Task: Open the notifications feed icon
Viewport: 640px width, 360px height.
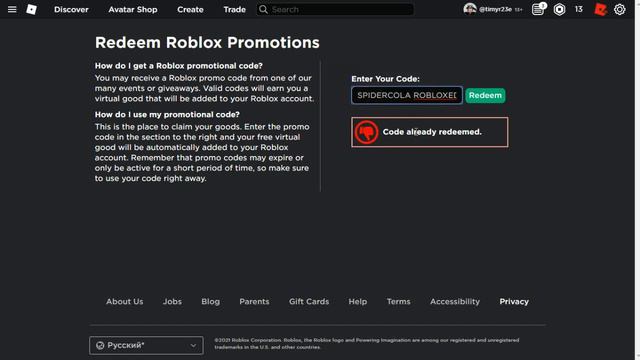Action: (538, 9)
